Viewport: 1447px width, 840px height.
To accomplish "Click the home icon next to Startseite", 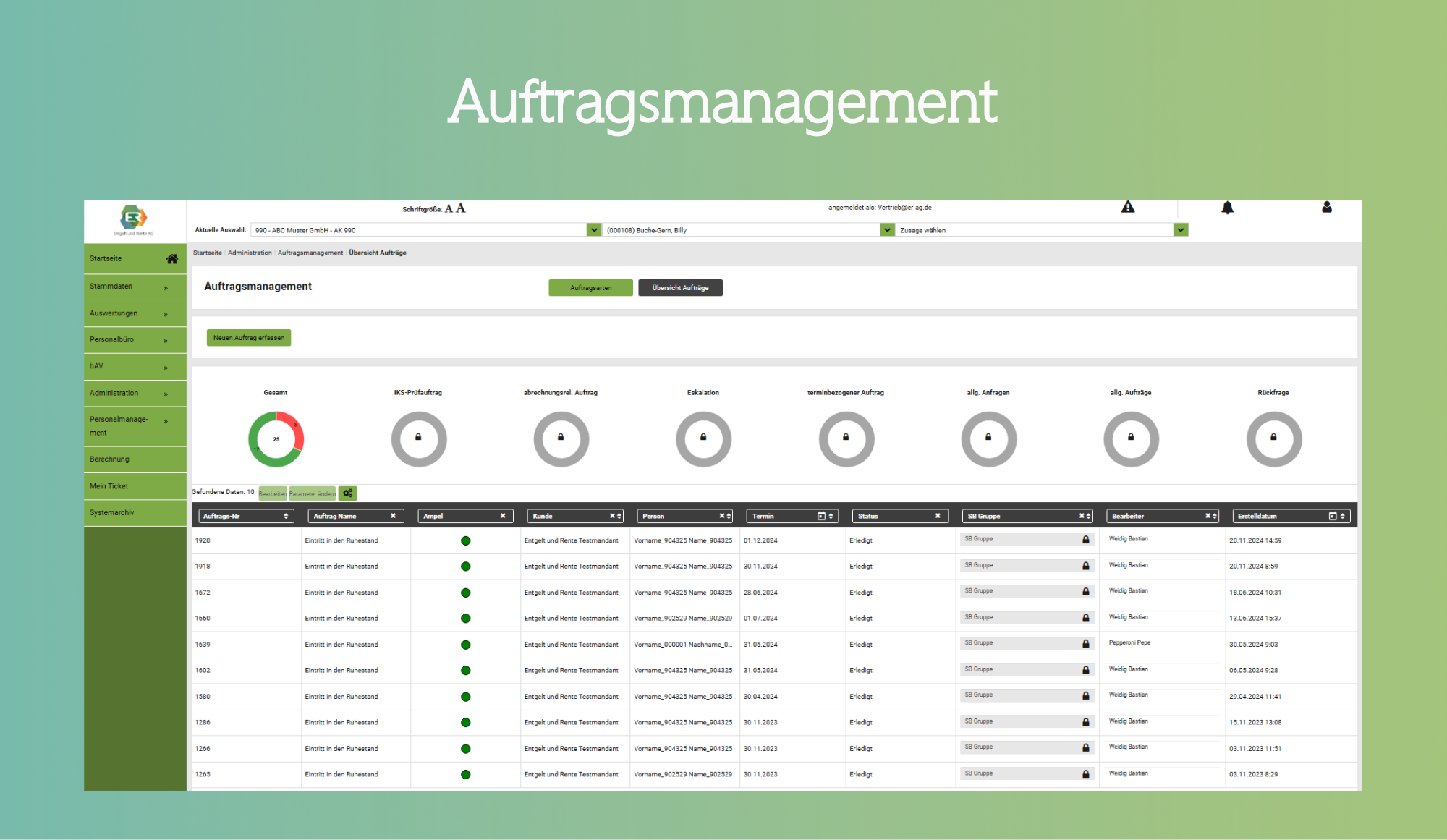I will [x=171, y=259].
